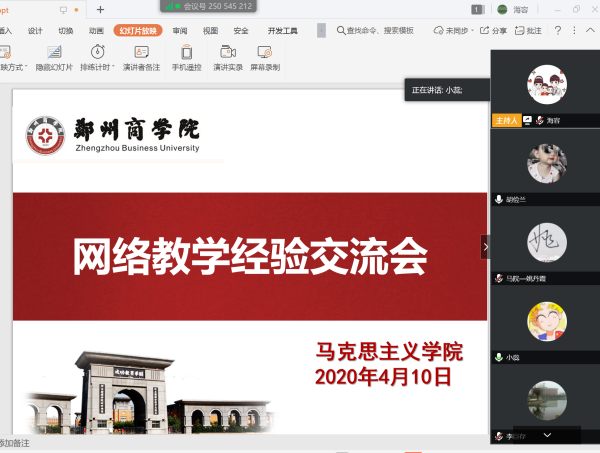Click the search commands input field
The height and width of the screenshot is (453, 600).
(380, 31)
